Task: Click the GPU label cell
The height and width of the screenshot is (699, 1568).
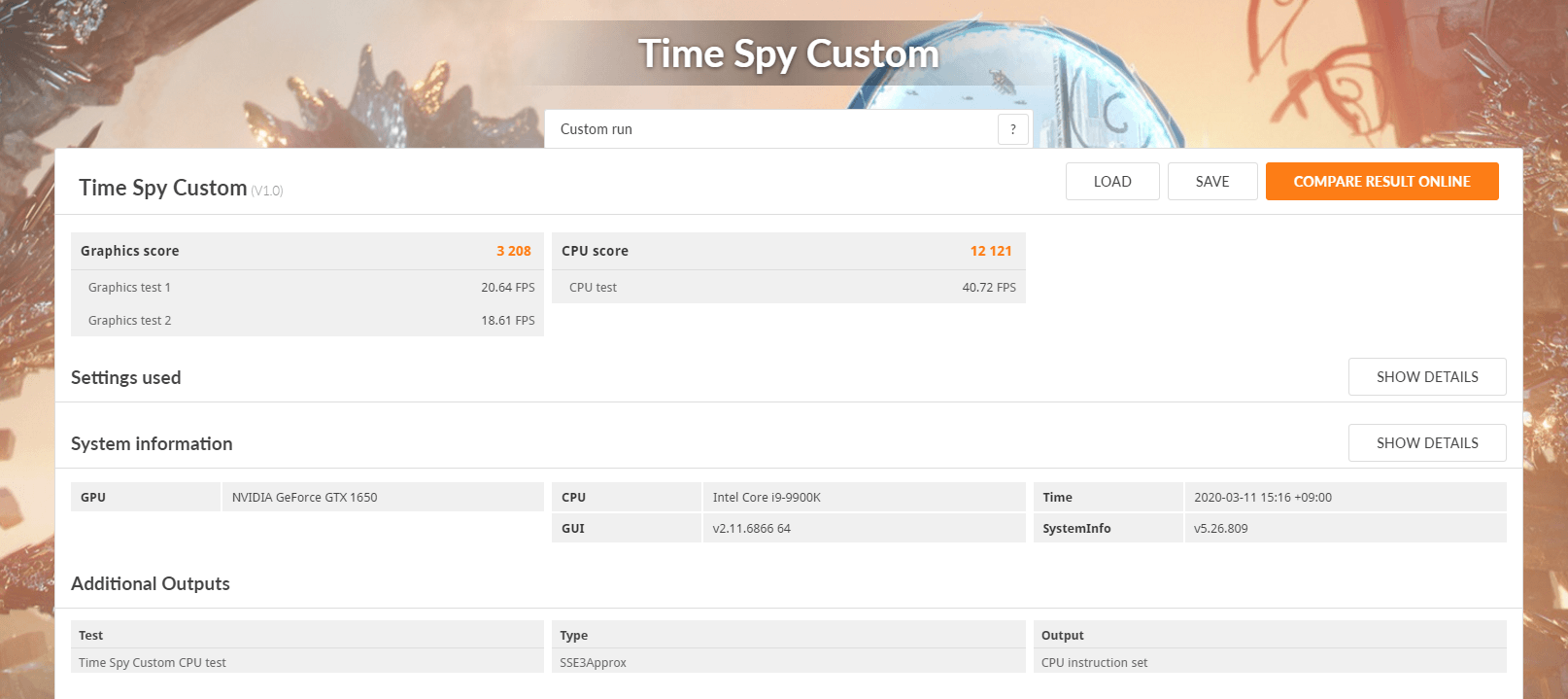Action: point(146,497)
